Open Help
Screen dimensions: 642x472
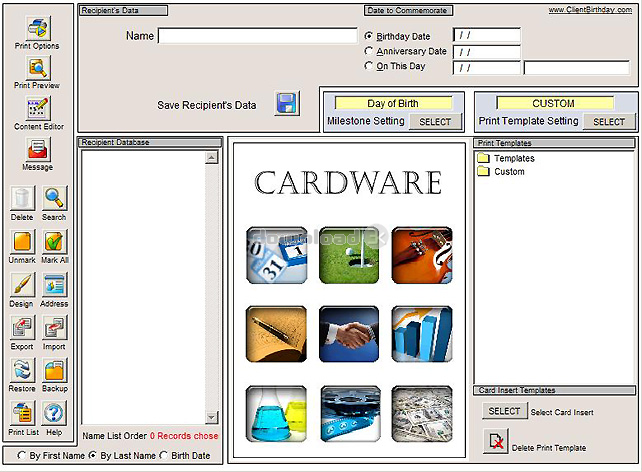click(54, 413)
